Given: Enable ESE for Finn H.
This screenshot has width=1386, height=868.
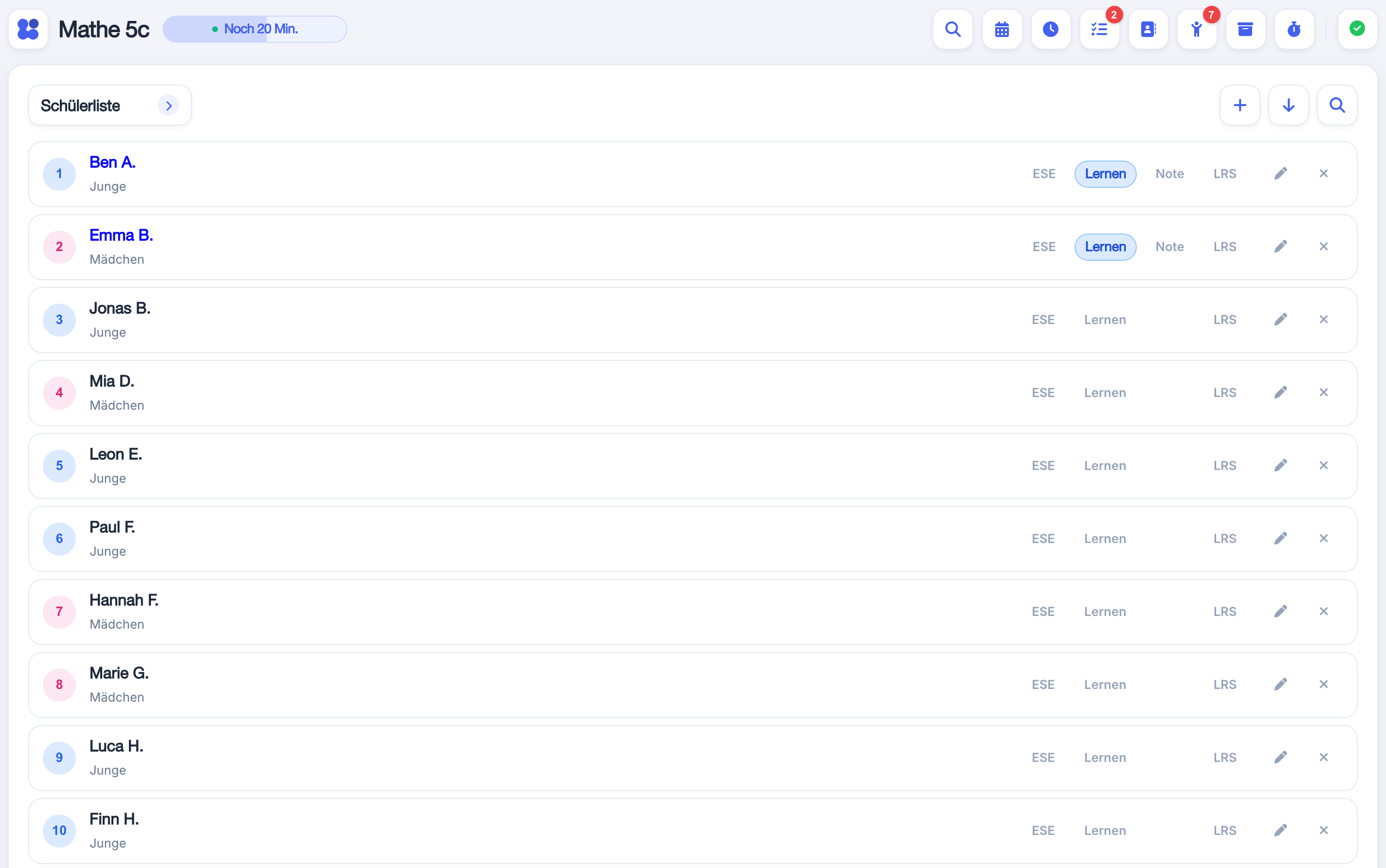Looking at the screenshot, I should click(1043, 830).
